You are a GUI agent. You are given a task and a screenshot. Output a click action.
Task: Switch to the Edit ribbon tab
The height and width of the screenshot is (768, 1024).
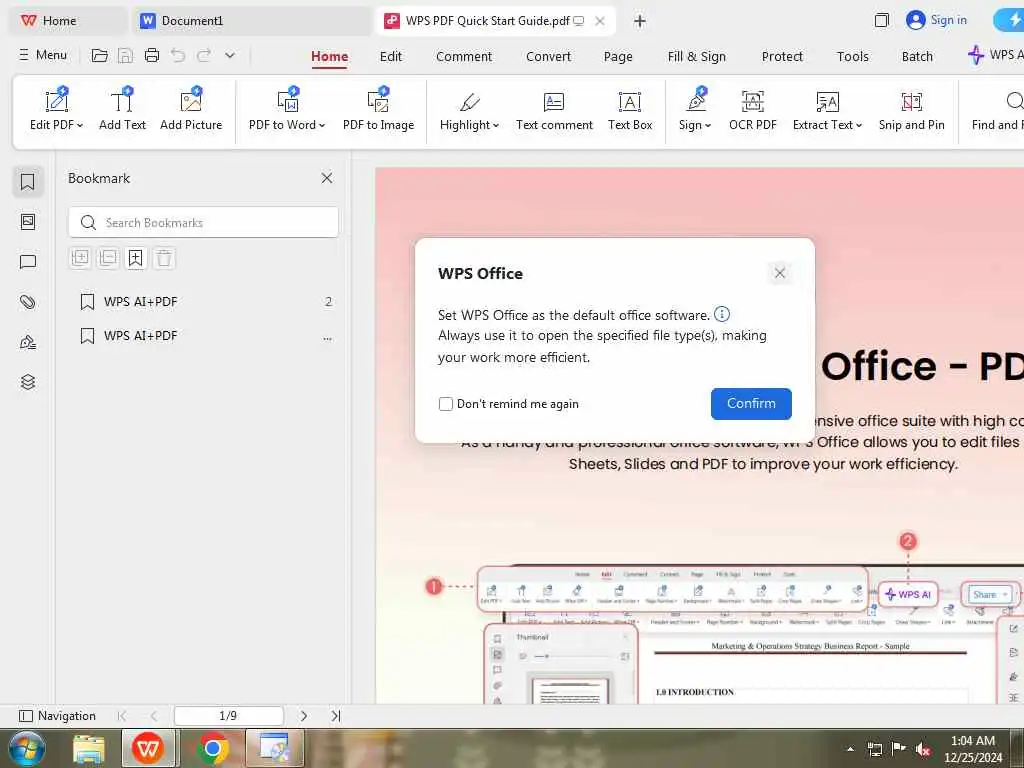pos(391,57)
